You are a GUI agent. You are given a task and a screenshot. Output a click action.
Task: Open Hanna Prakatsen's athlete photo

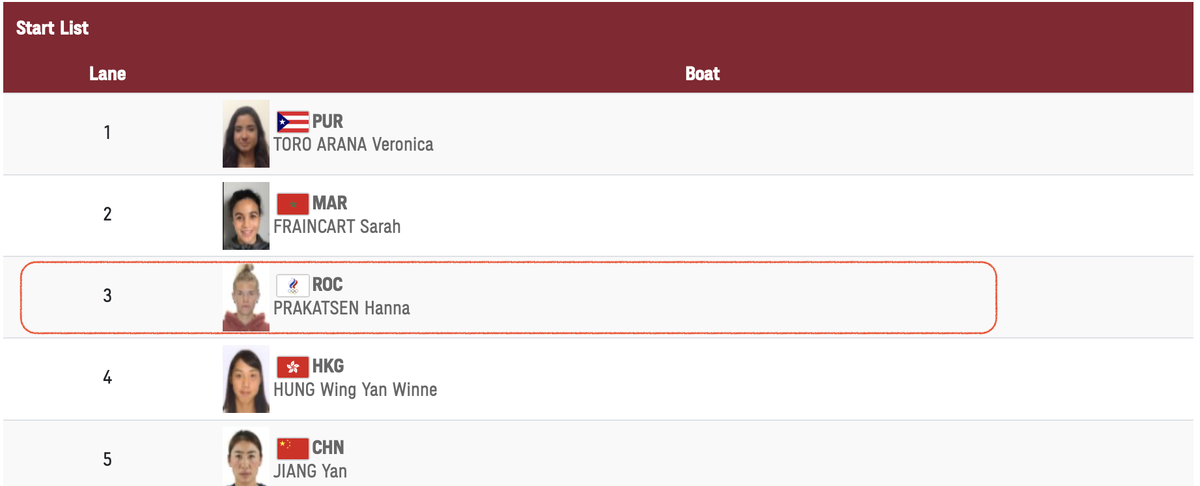pyautogui.click(x=246, y=297)
